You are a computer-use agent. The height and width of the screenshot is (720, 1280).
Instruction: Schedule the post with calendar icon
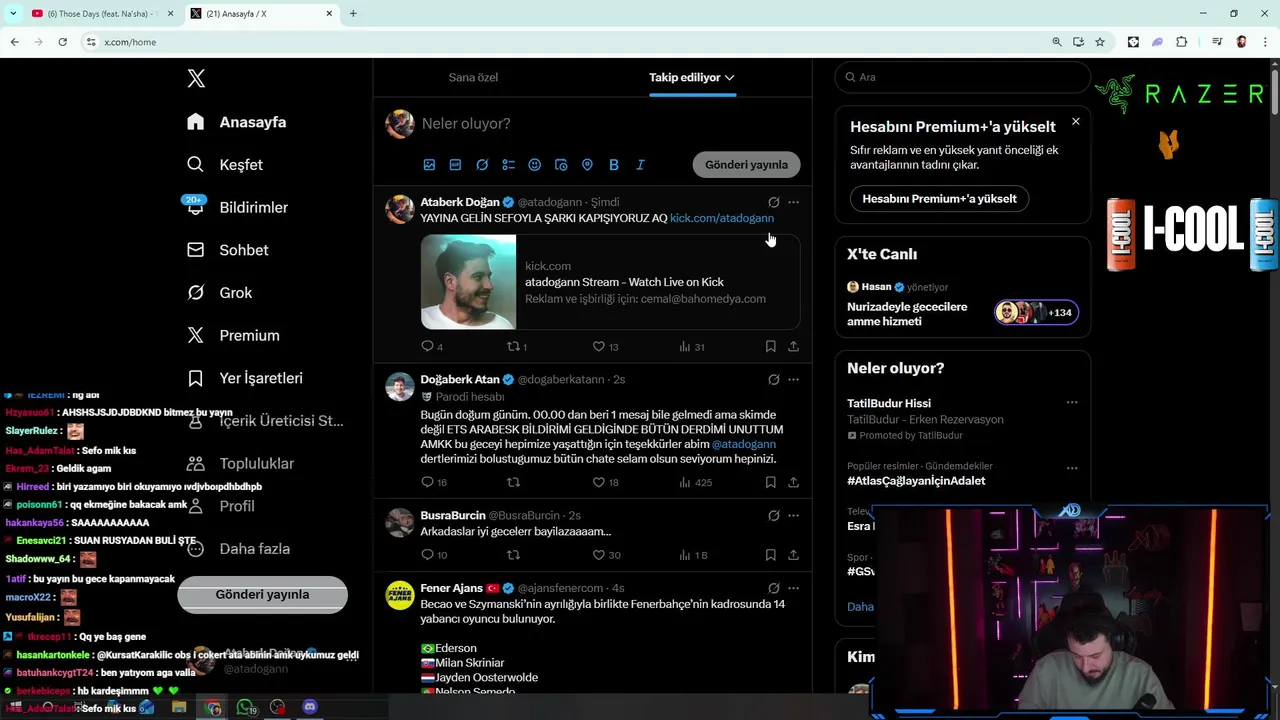click(x=561, y=165)
